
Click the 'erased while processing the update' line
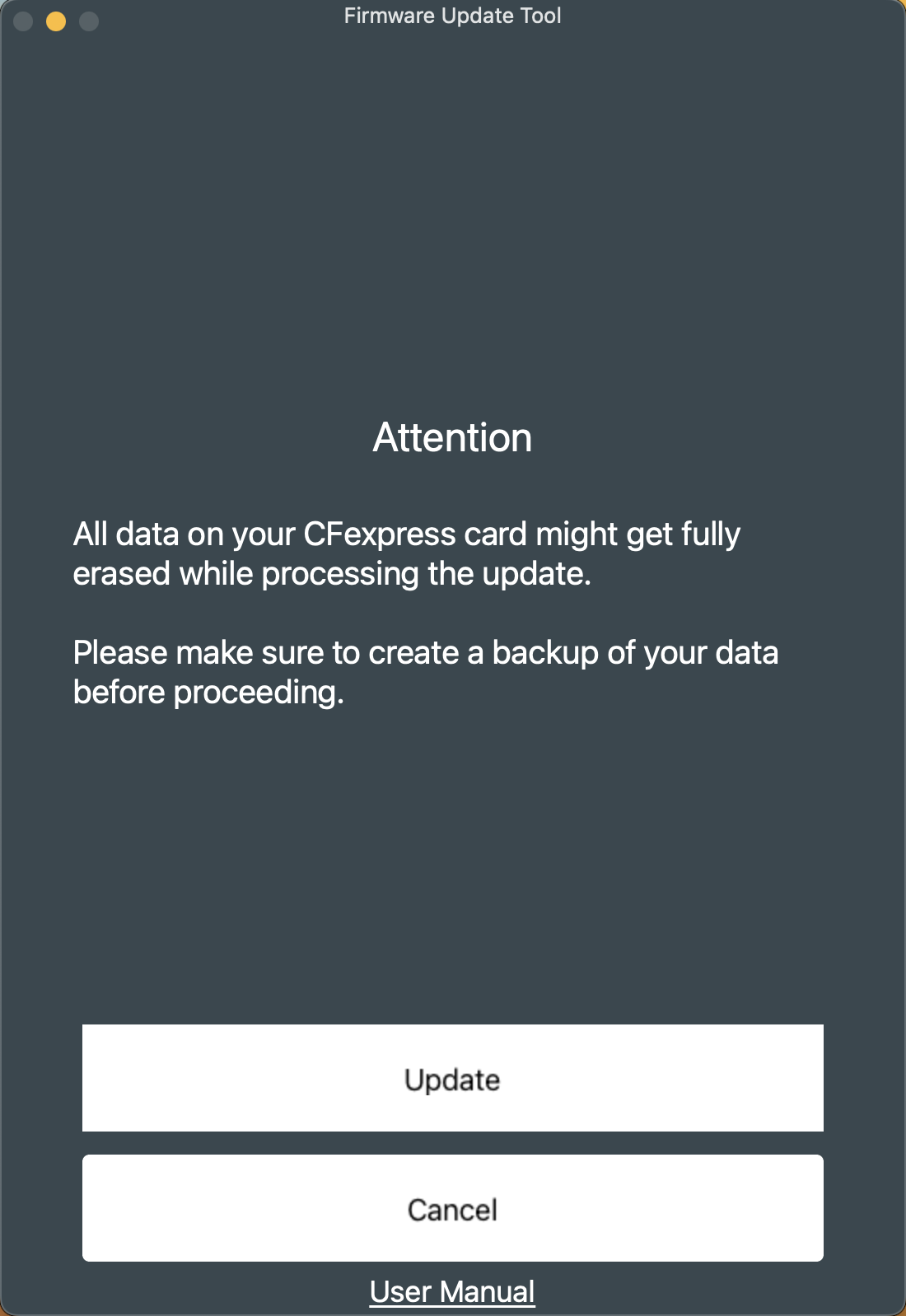pyautogui.click(x=332, y=574)
